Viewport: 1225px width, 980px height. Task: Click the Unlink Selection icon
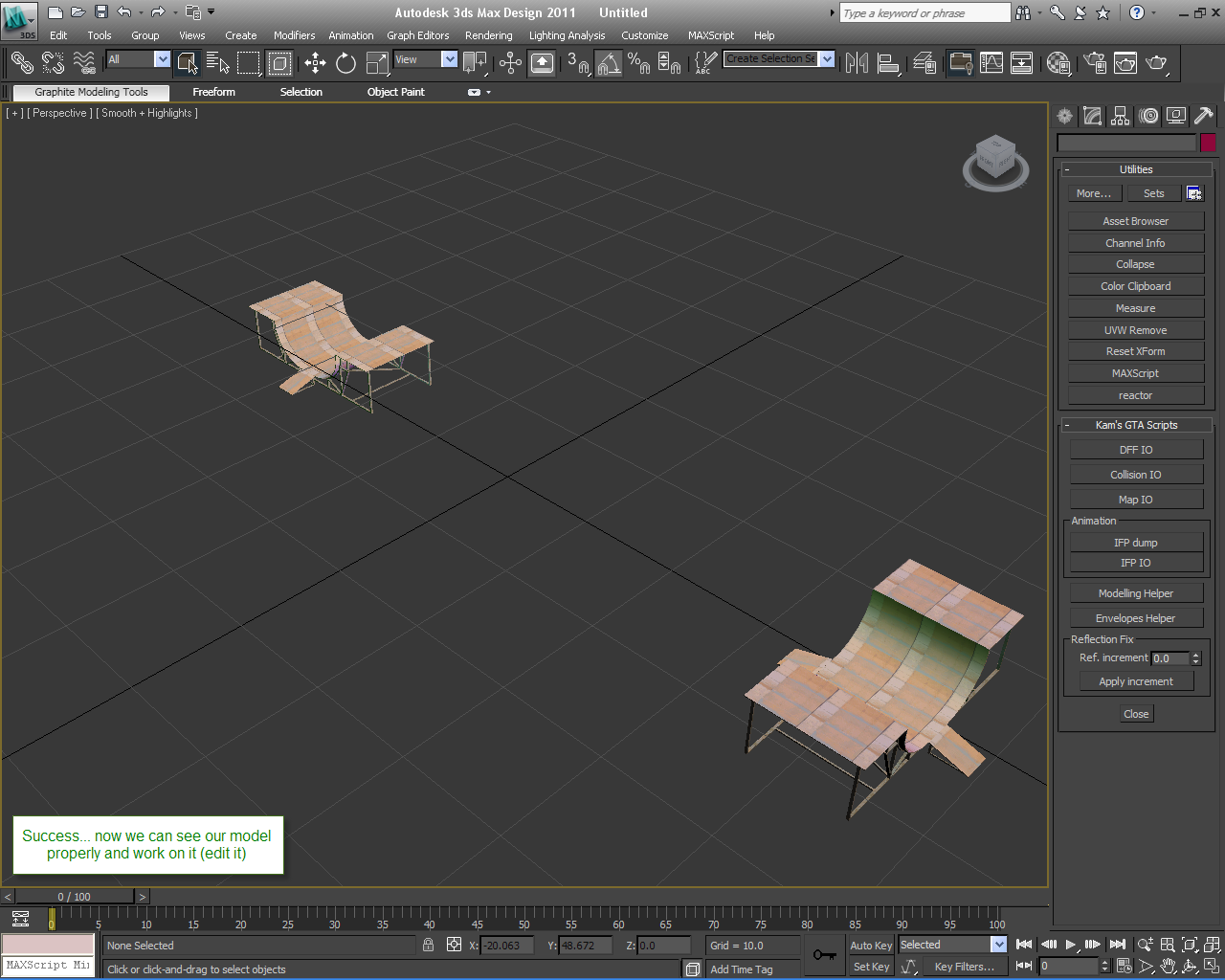tap(53, 63)
